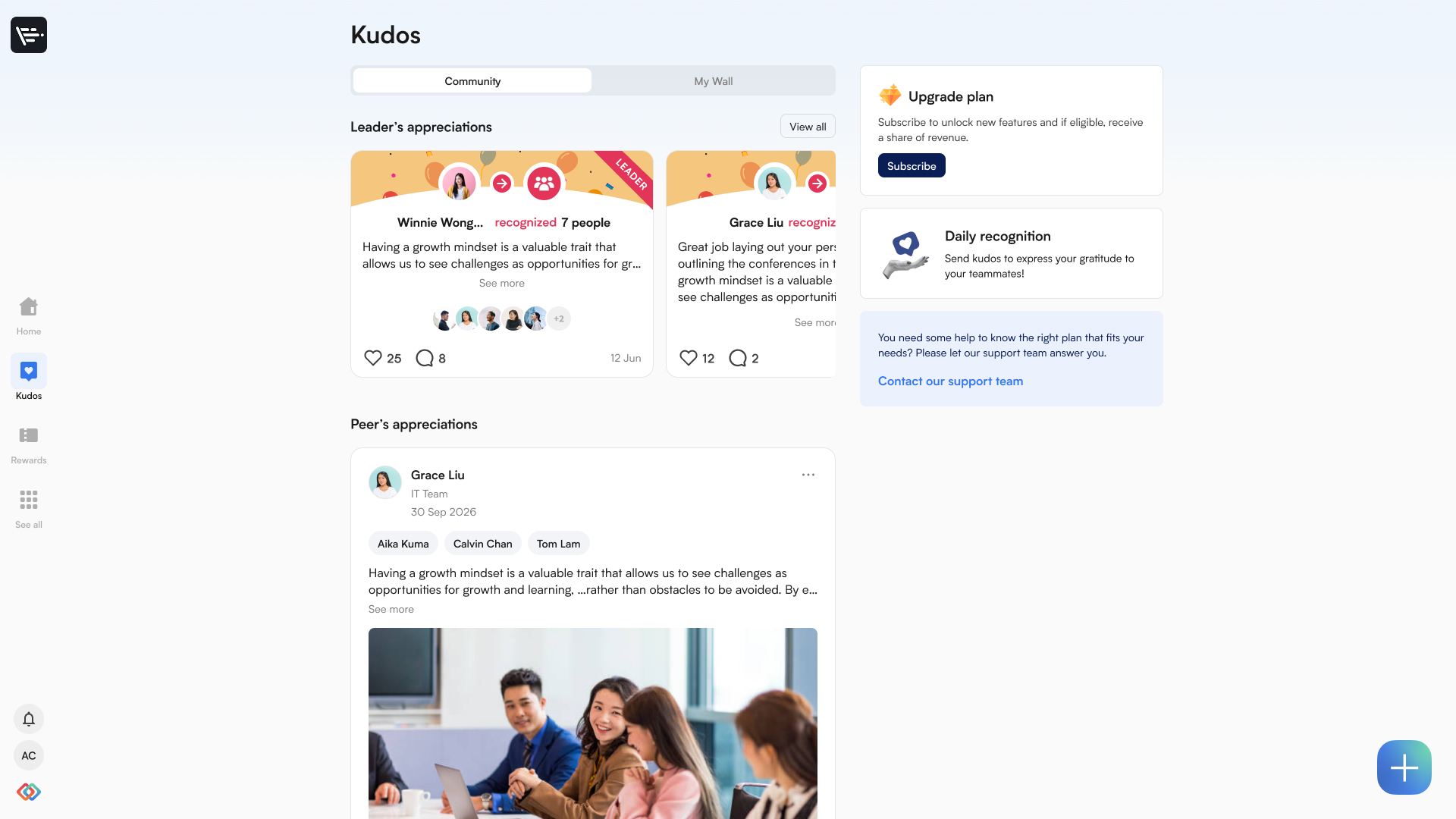Click the Aika Kuma name tag
Image resolution: width=1456 pixels, height=819 pixels.
[403, 544]
